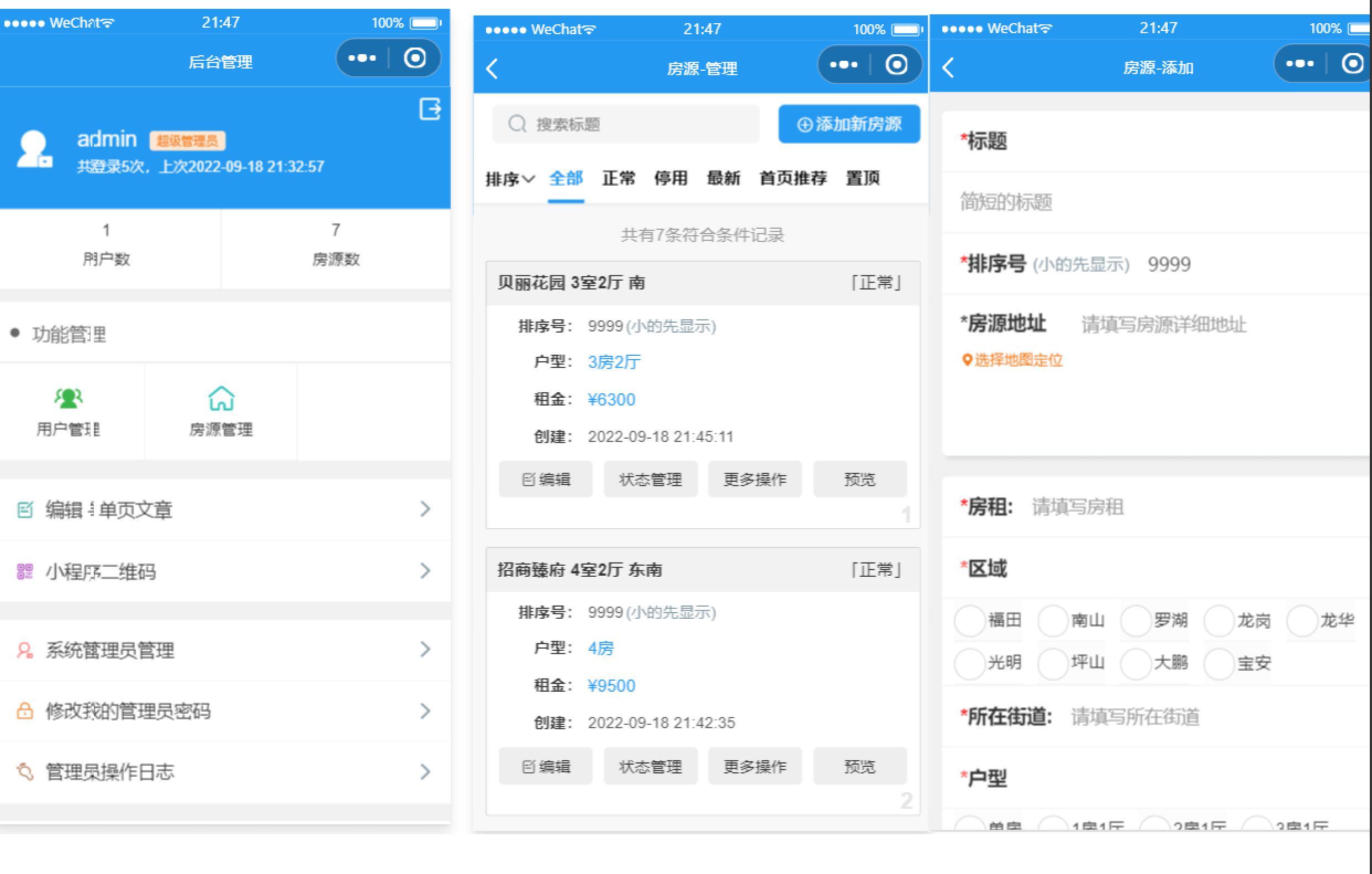Focus the 搜索标题 search field
1372x874 pixels.
(x=626, y=124)
